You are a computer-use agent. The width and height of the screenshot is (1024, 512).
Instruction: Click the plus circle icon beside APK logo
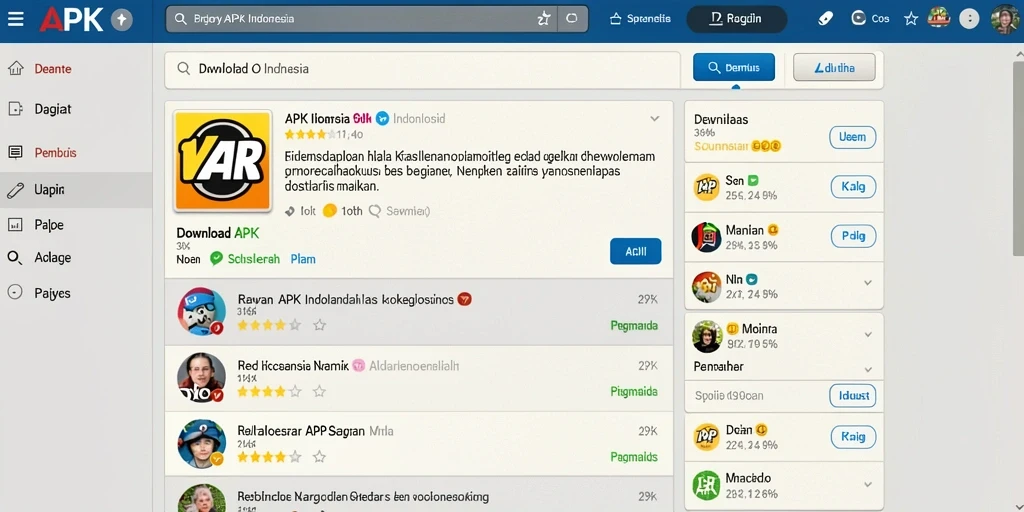pos(121,20)
